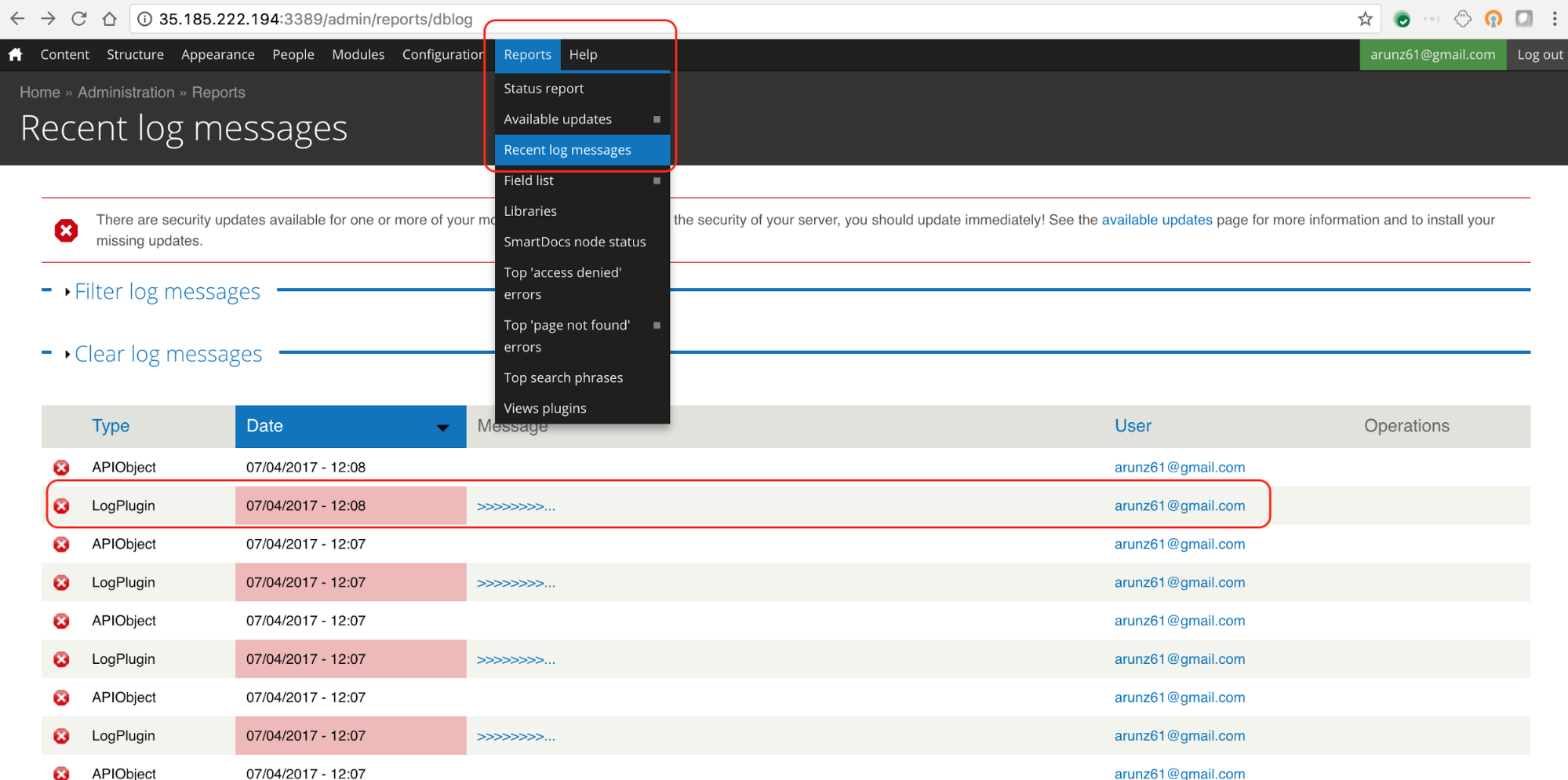Click the address bar URL field
Image resolution: width=1568 pixels, height=780 pixels.
[706, 19]
